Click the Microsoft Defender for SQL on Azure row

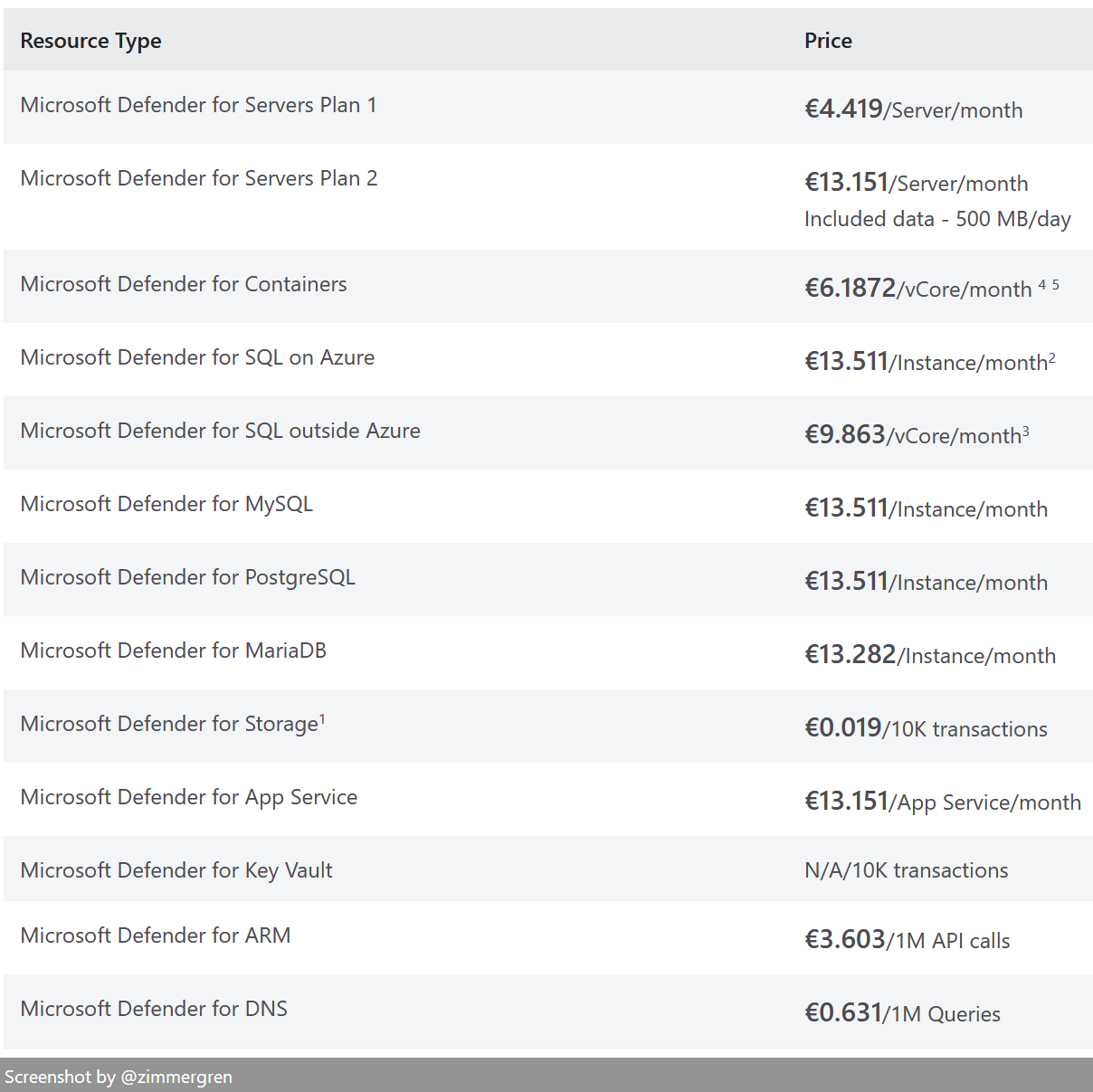pos(196,357)
